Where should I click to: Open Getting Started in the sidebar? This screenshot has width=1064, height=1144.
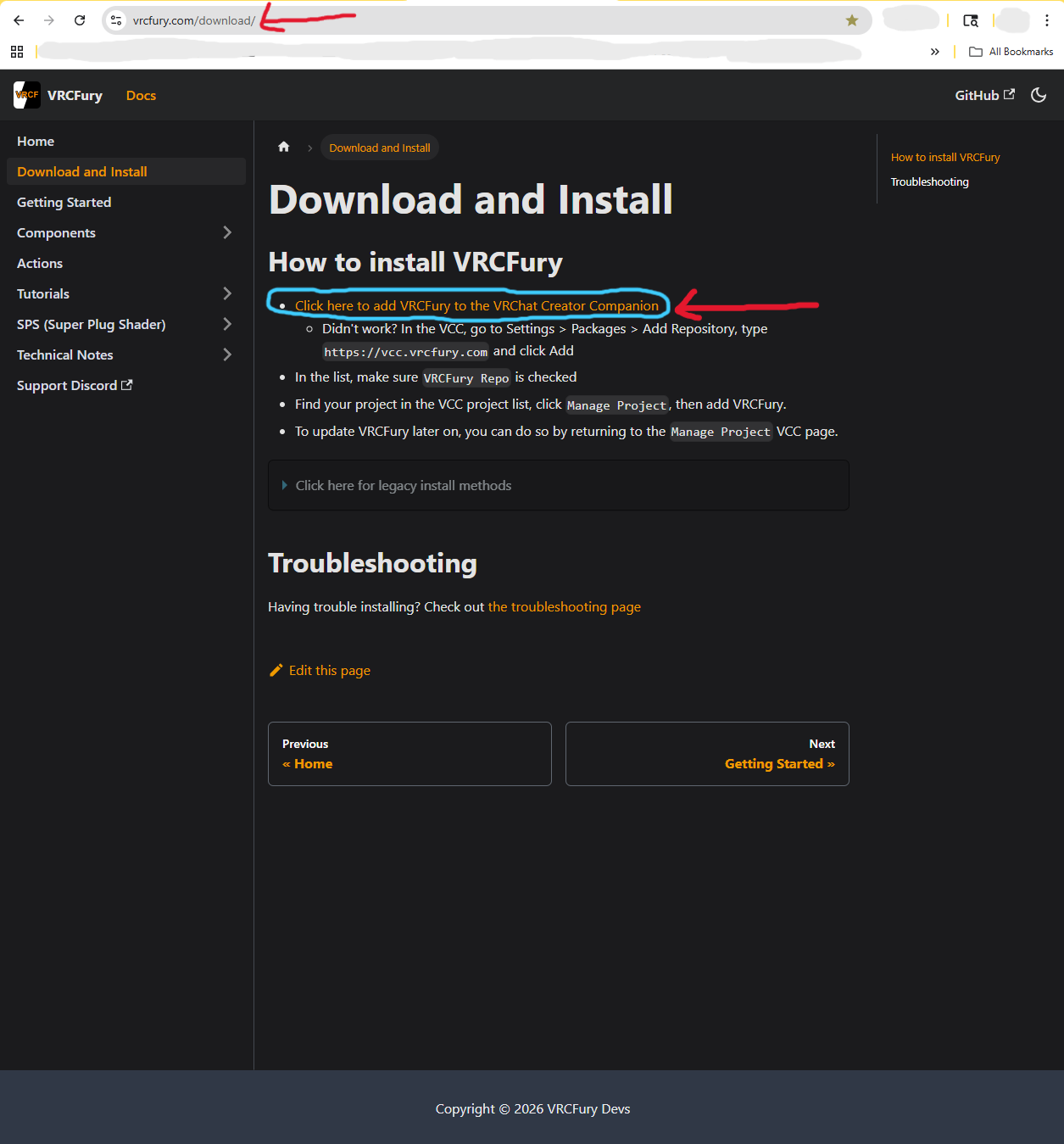(x=125, y=202)
